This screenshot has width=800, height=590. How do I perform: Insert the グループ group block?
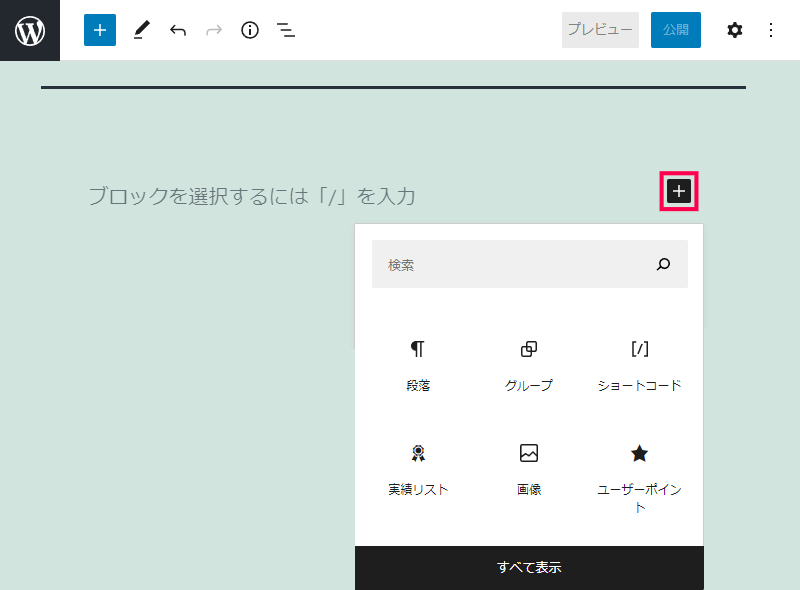coord(529,366)
